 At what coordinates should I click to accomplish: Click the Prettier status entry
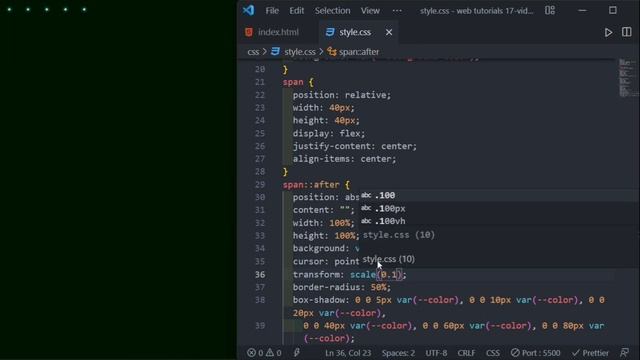click(x=590, y=353)
